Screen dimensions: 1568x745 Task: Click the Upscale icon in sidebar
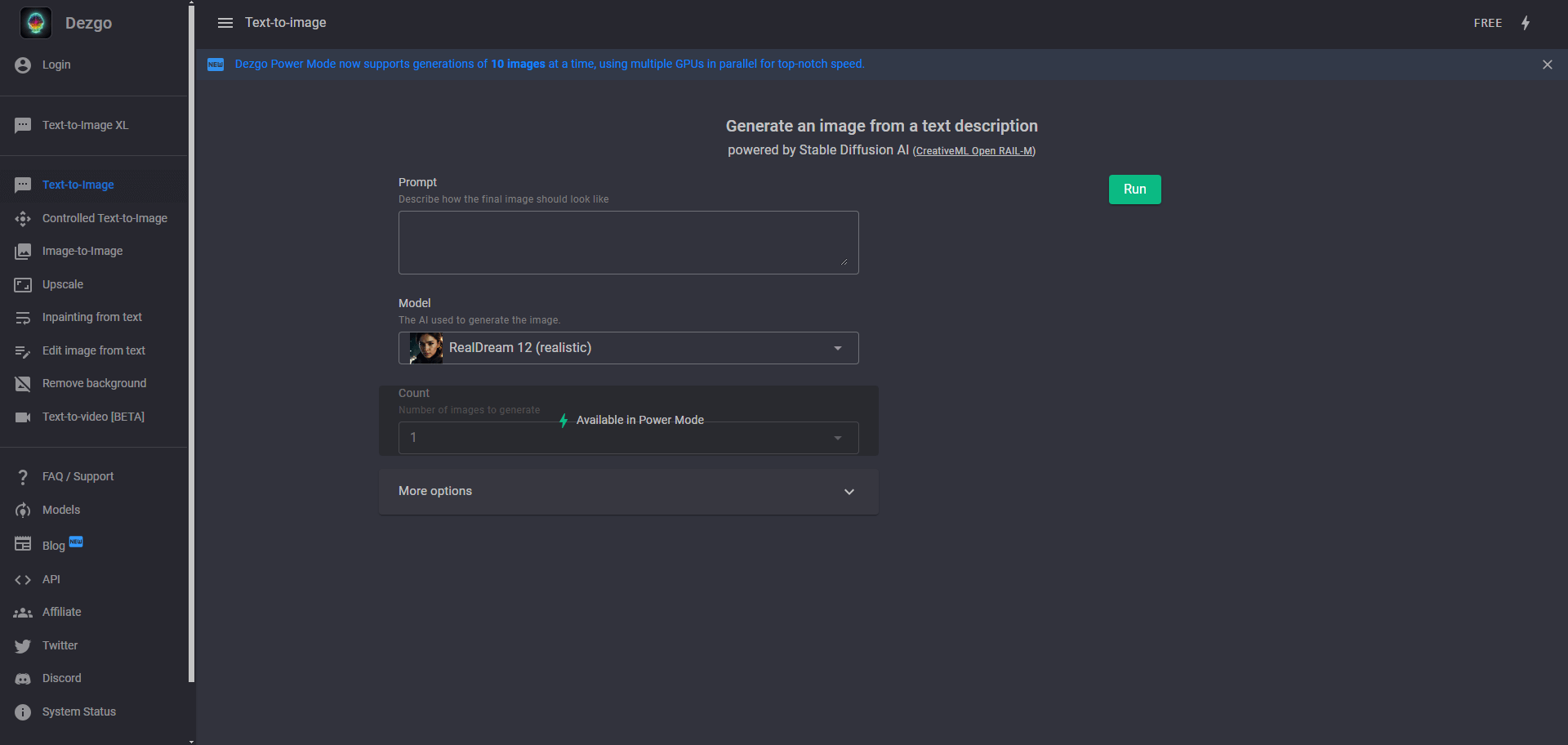tap(23, 284)
